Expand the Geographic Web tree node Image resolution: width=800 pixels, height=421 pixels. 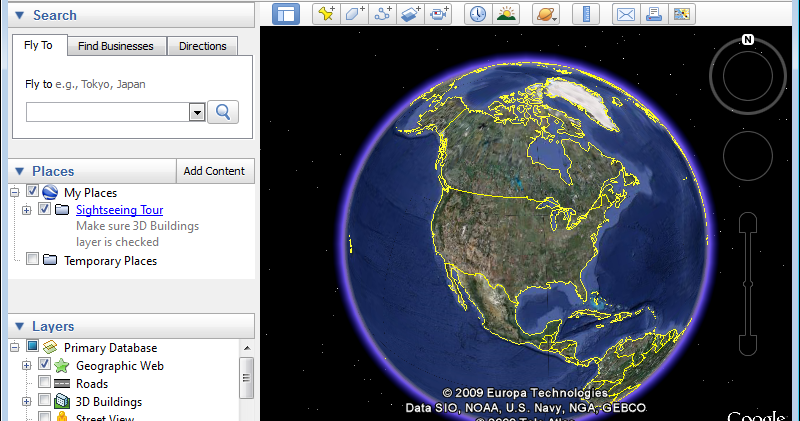[27, 365]
